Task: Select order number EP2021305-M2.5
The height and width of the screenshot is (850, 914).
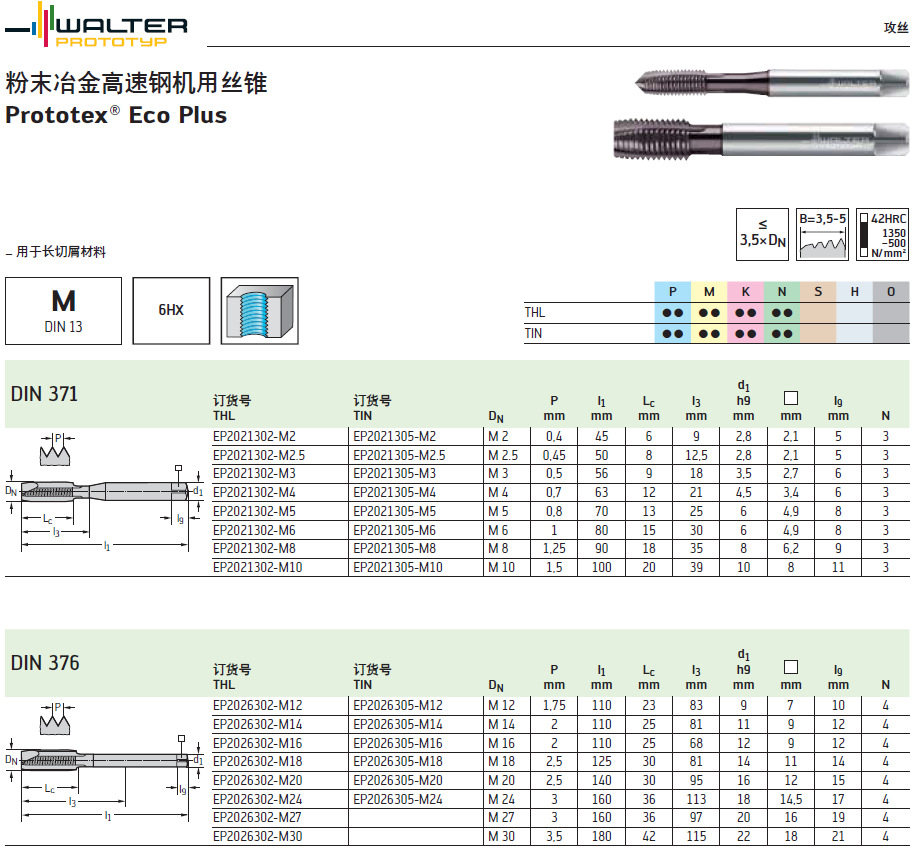Action: pos(399,455)
